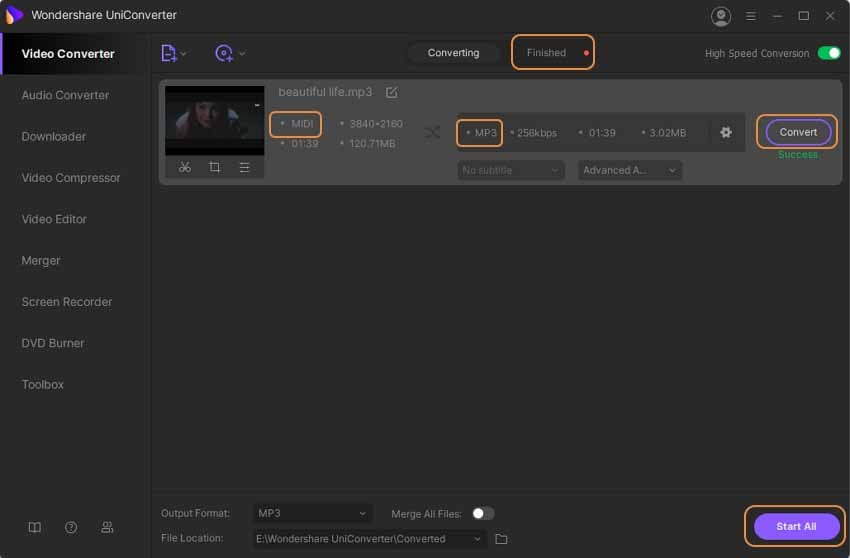Open the Video Editor section

54,219
